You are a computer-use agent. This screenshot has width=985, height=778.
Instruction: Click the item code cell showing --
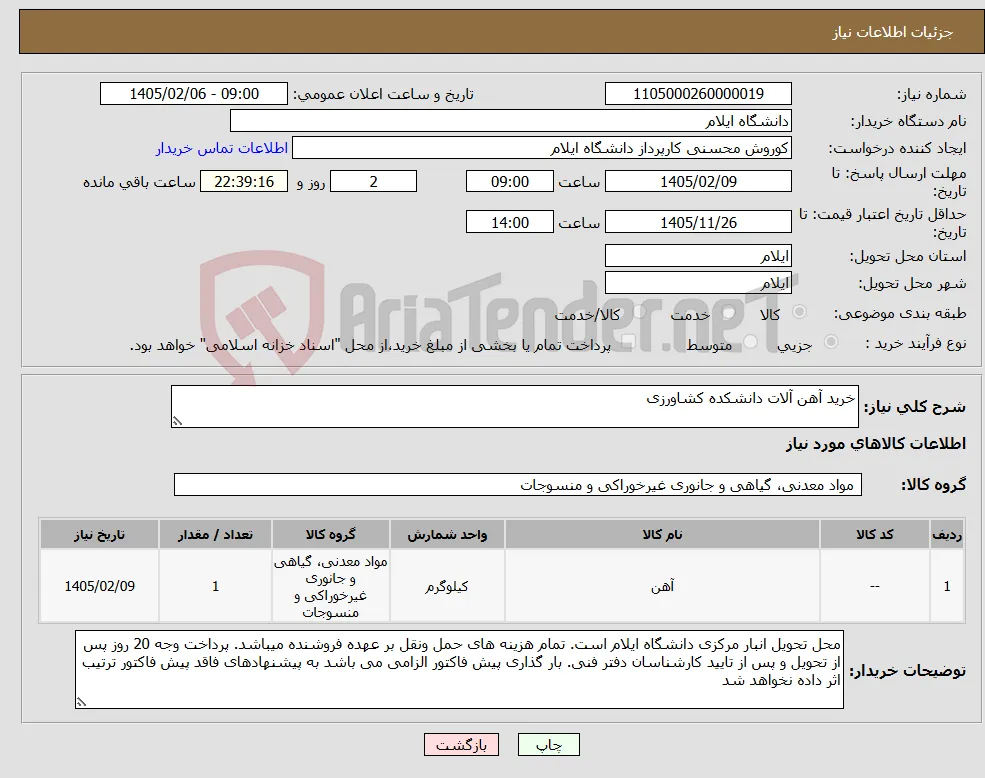874,586
